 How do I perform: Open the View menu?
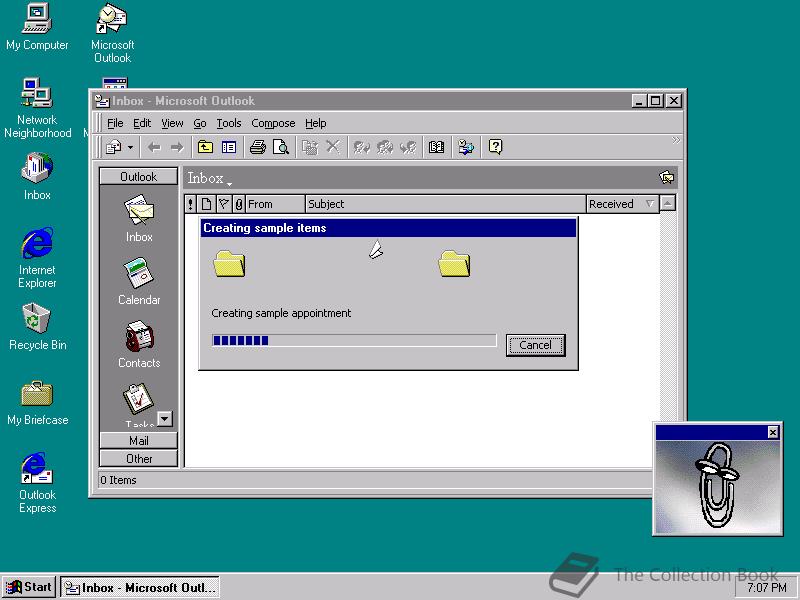(x=172, y=123)
